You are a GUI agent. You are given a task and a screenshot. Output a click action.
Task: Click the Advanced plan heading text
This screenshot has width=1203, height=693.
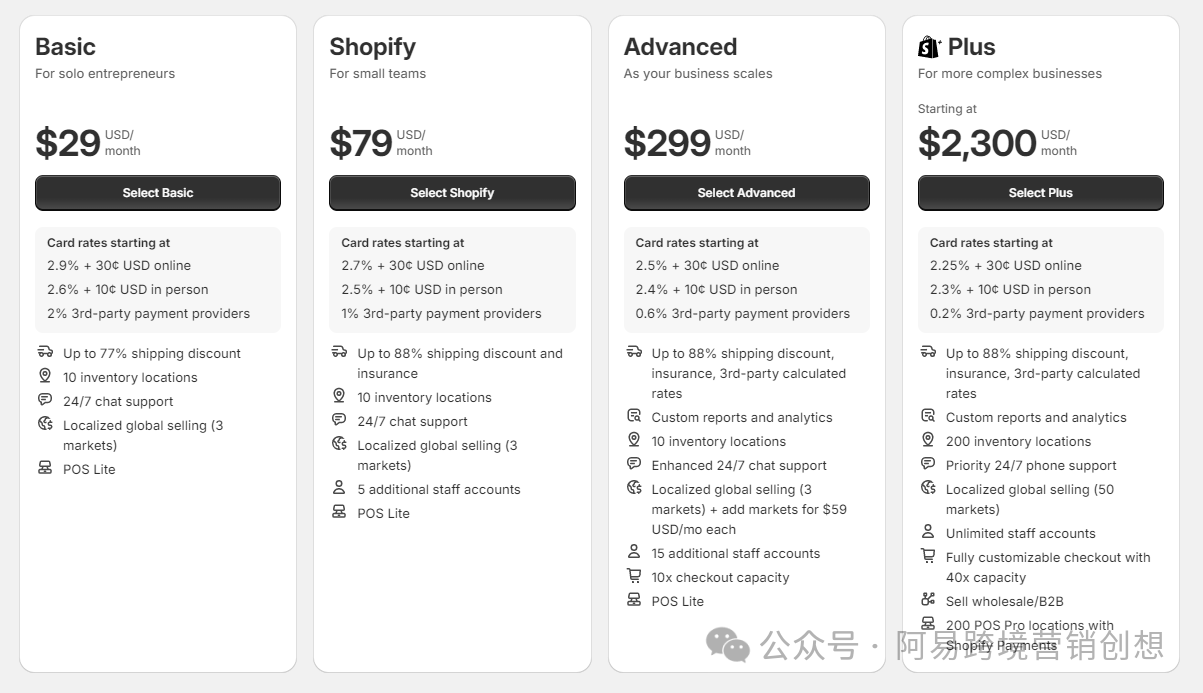point(680,47)
